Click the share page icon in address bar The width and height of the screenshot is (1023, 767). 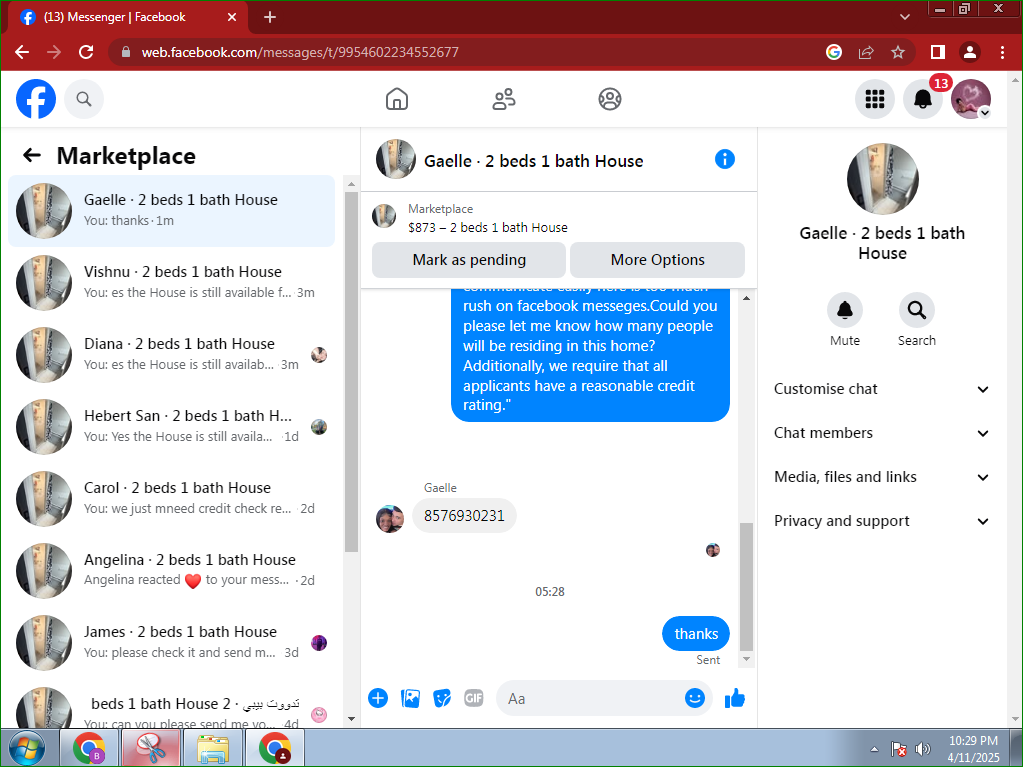866,52
